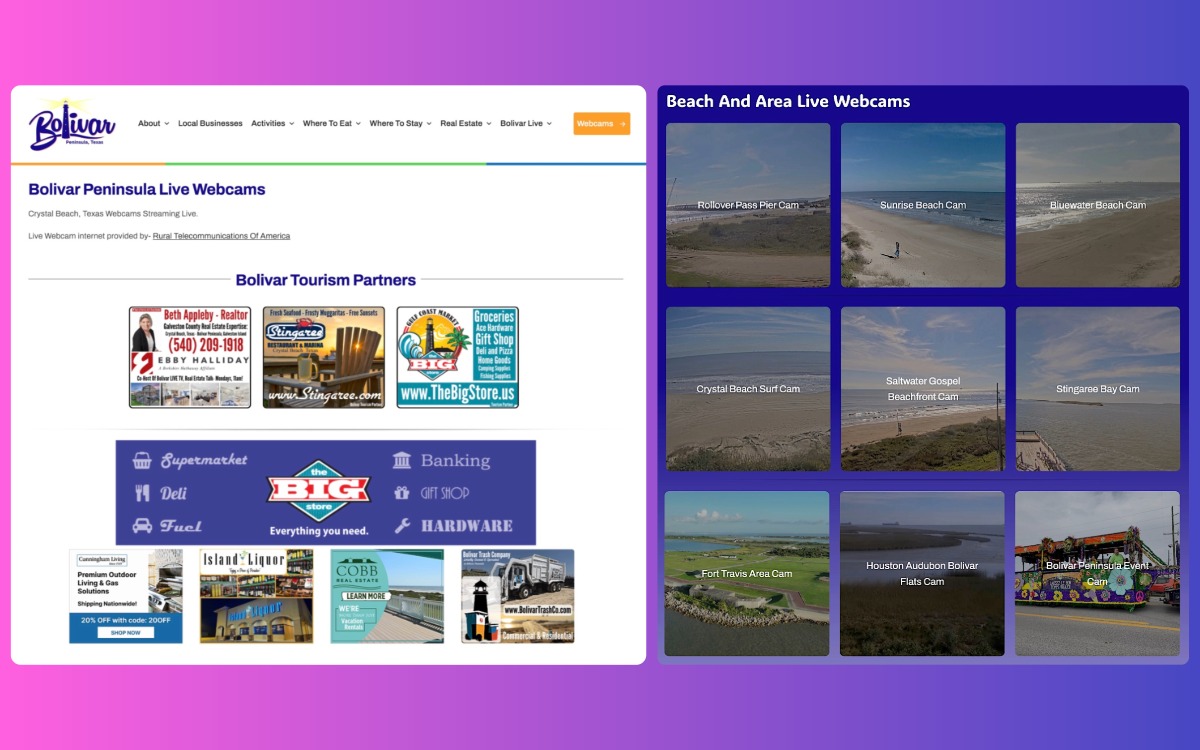The image size is (1200, 750).
Task: Open the Bluewater Beach Cam
Action: click(1097, 205)
